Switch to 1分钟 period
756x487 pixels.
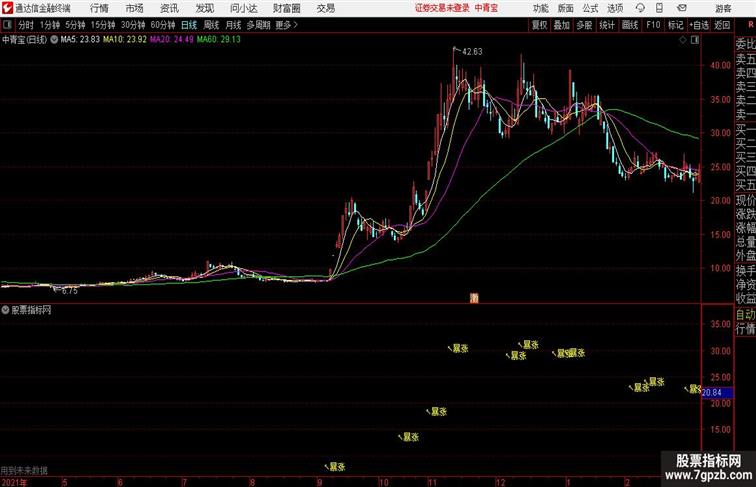[x=50, y=25]
